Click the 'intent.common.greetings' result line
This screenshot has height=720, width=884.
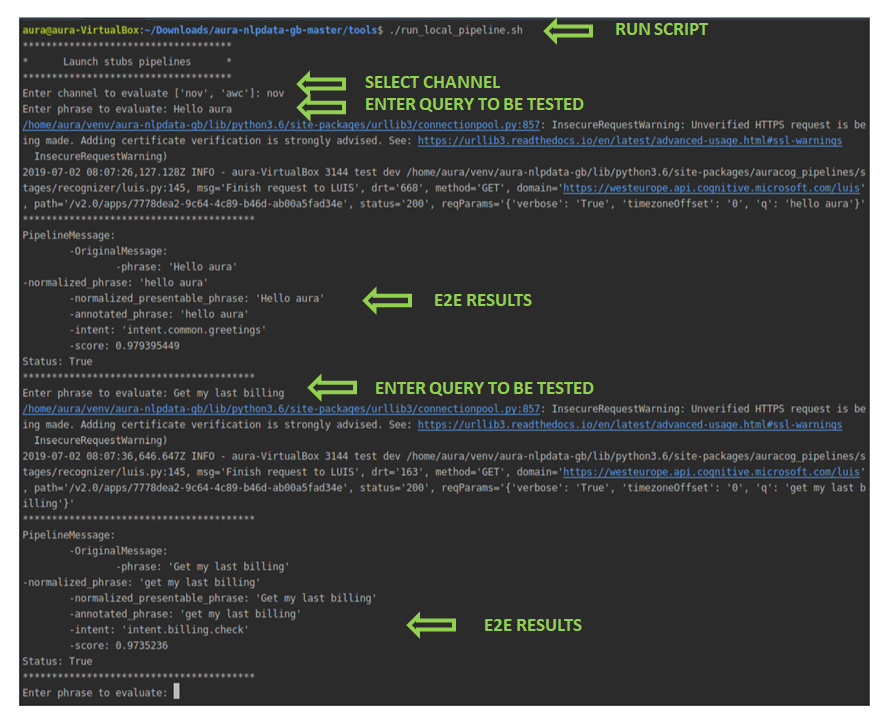(x=167, y=330)
